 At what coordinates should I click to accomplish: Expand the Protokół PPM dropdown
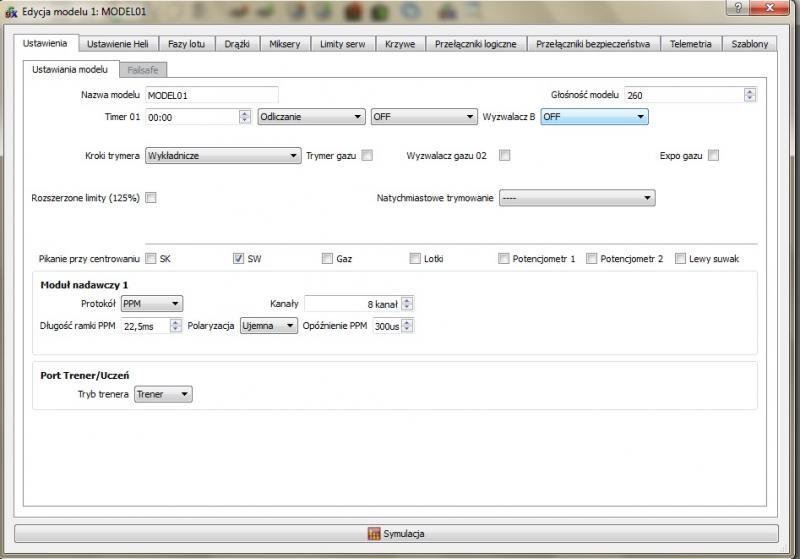pyautogui.click(x=152, y=303)
